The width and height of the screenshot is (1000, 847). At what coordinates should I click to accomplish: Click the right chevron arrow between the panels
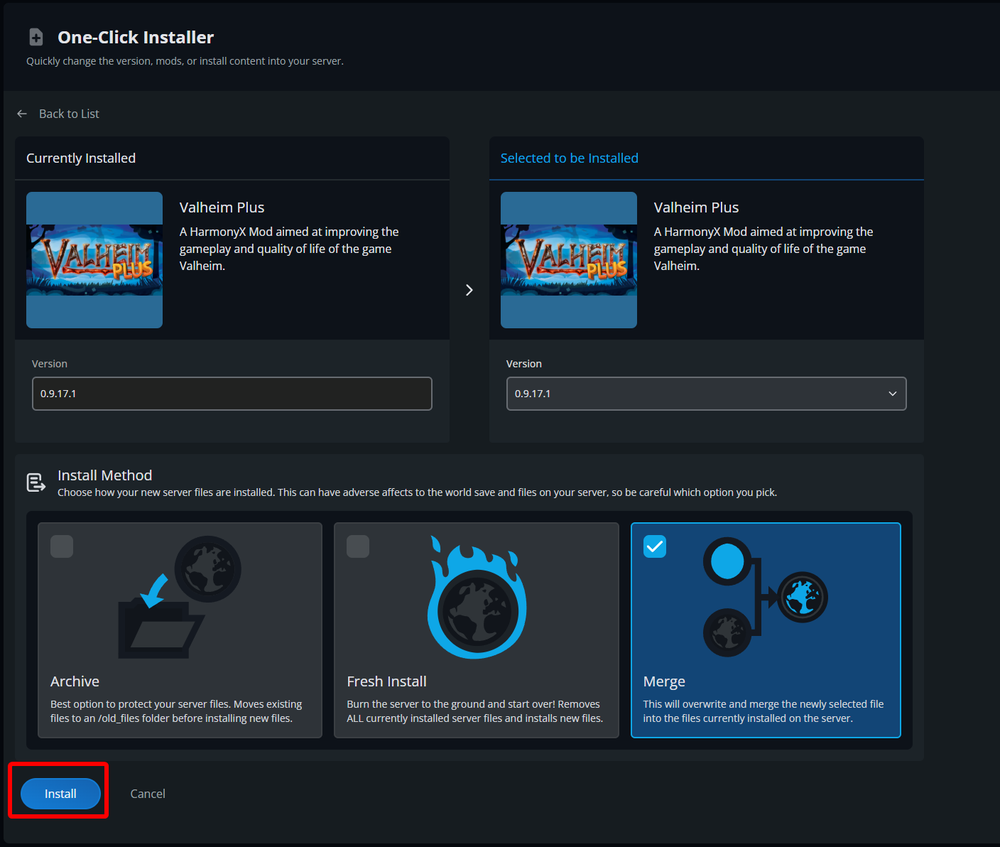(469, 290)
